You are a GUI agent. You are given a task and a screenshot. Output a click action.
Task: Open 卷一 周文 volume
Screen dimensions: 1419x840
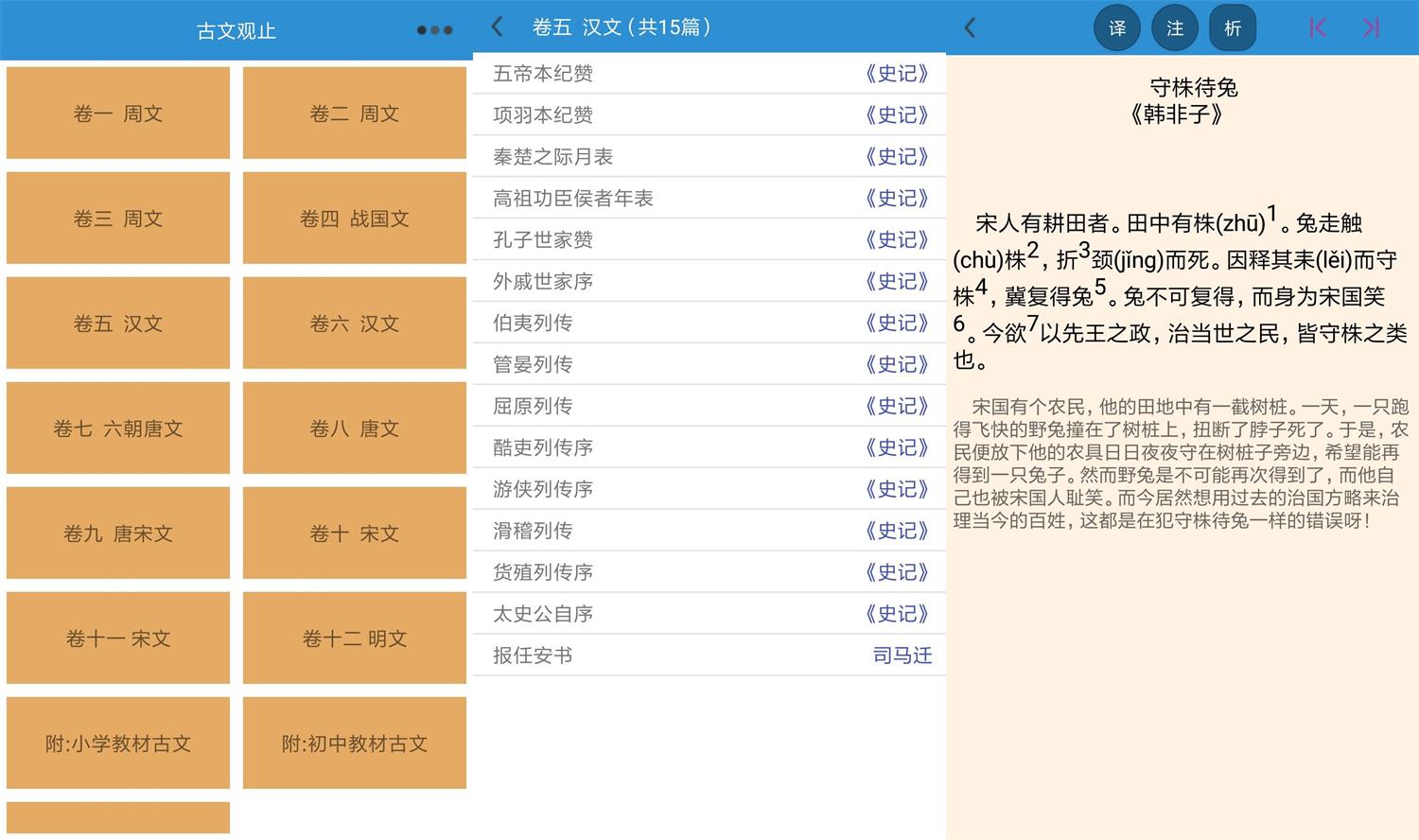point(117,113)
